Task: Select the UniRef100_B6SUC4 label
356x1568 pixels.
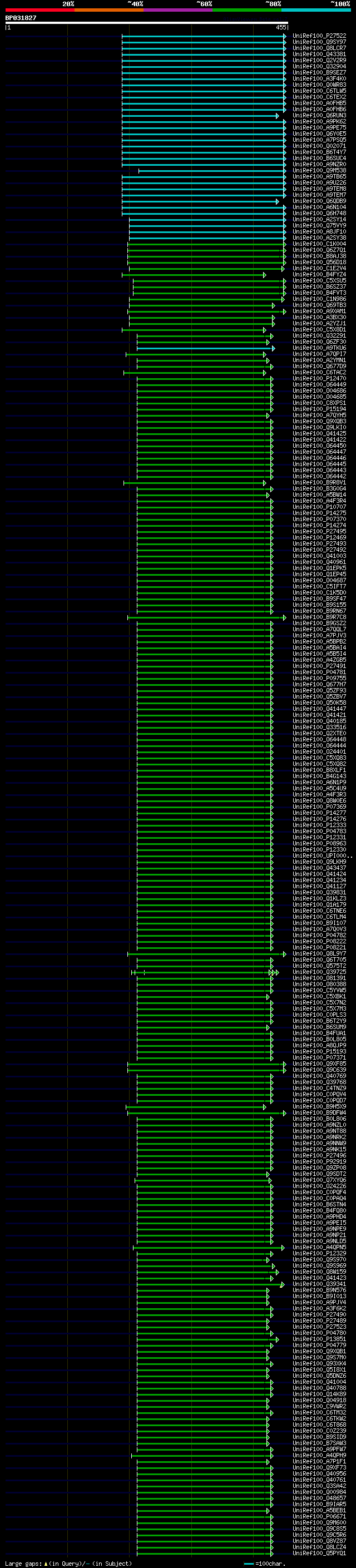Action: point(319,159)
